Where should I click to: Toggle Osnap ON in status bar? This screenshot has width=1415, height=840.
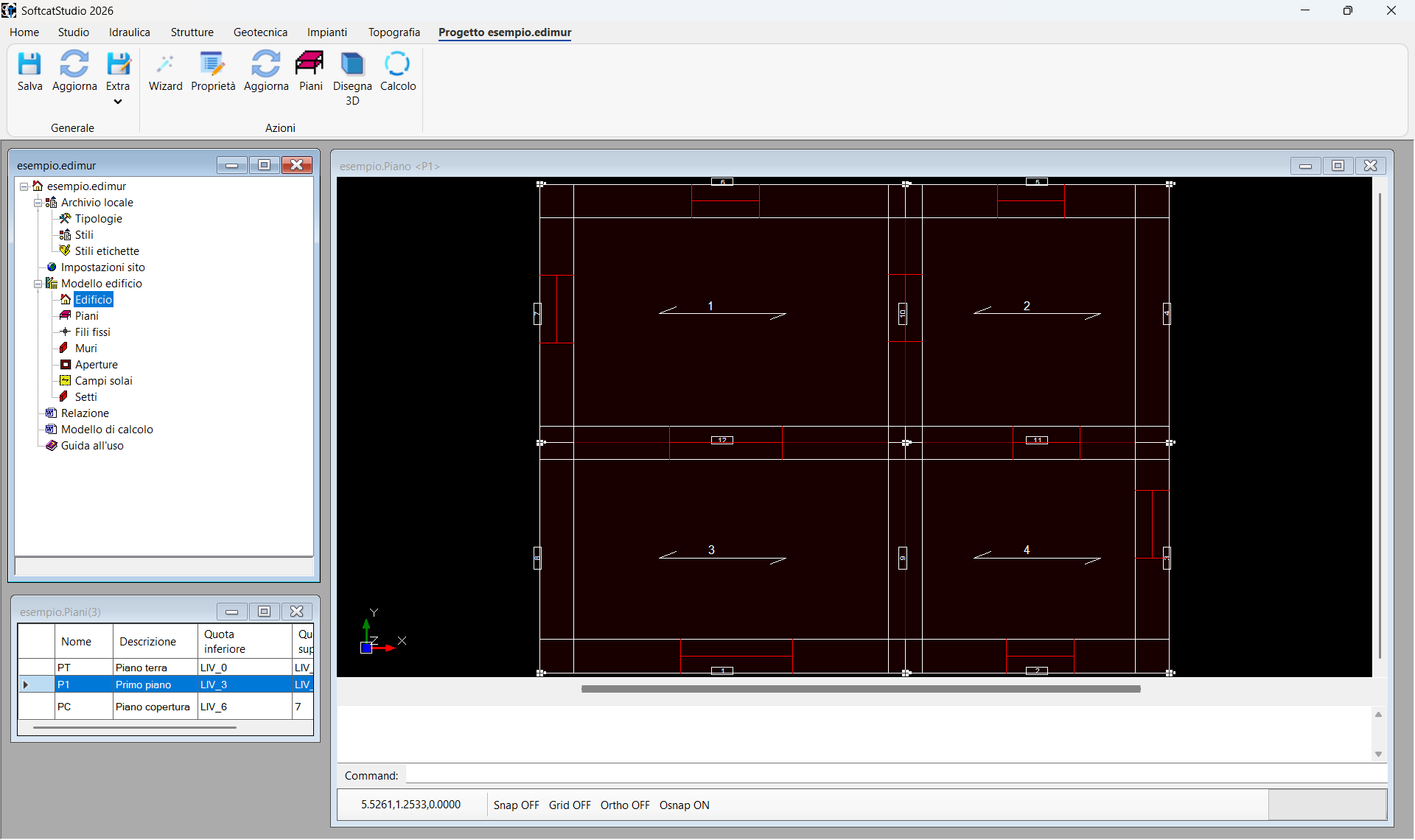coord(684,805)
